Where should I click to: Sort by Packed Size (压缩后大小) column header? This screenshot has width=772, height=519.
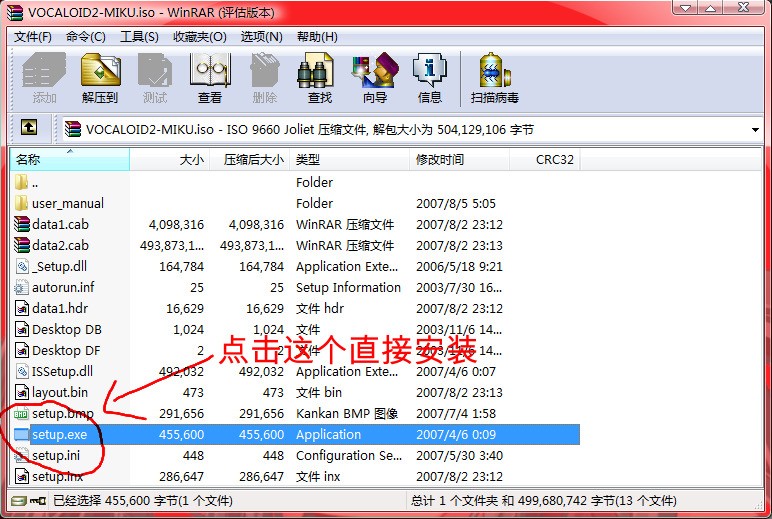coord(250,160)
